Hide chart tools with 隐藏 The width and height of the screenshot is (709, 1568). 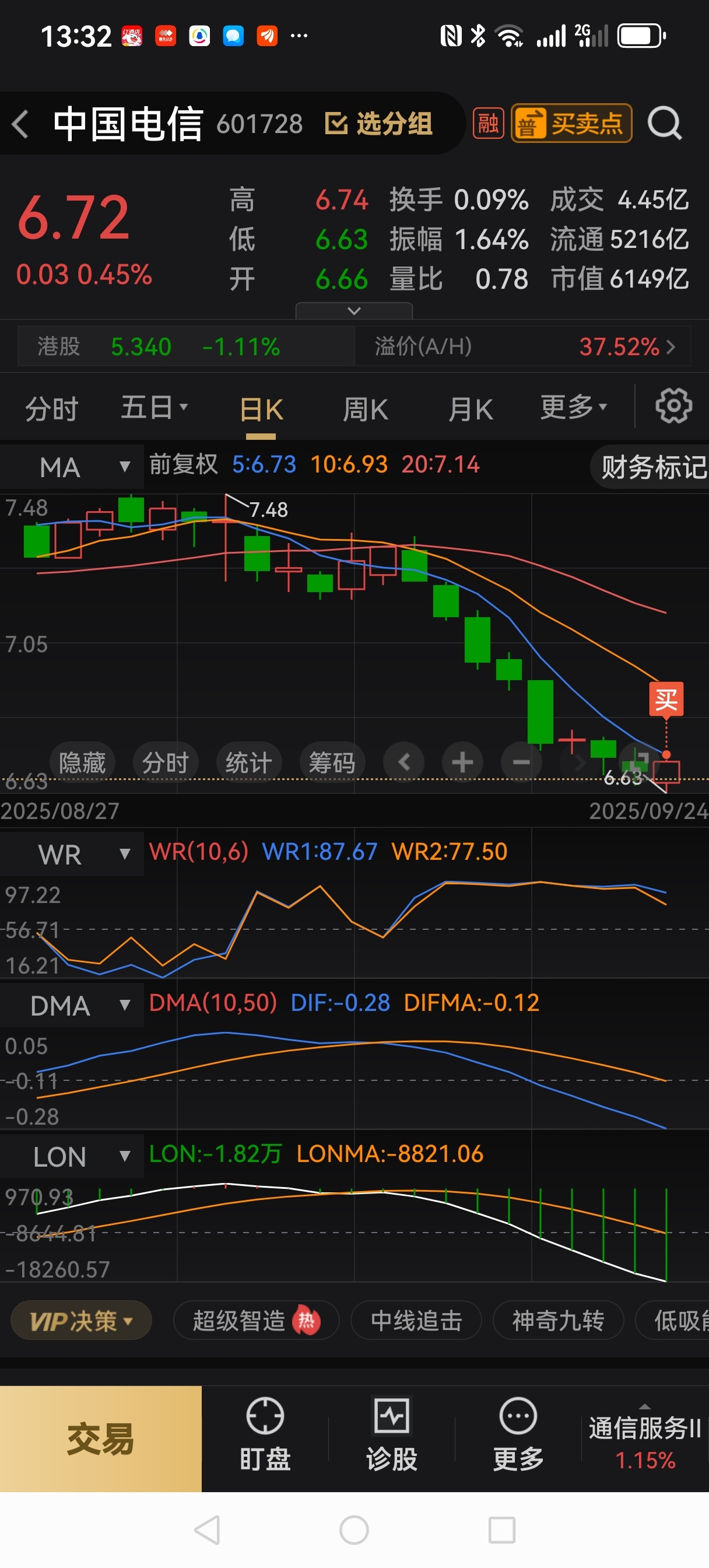tap(82, 762)
